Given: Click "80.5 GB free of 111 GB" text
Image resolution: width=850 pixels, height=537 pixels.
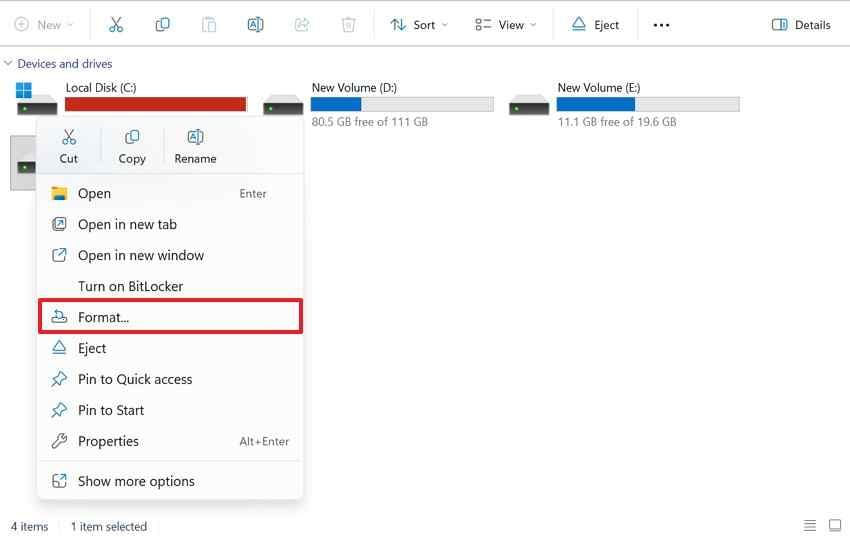Looking at the screenshot, I should (370, 122).
